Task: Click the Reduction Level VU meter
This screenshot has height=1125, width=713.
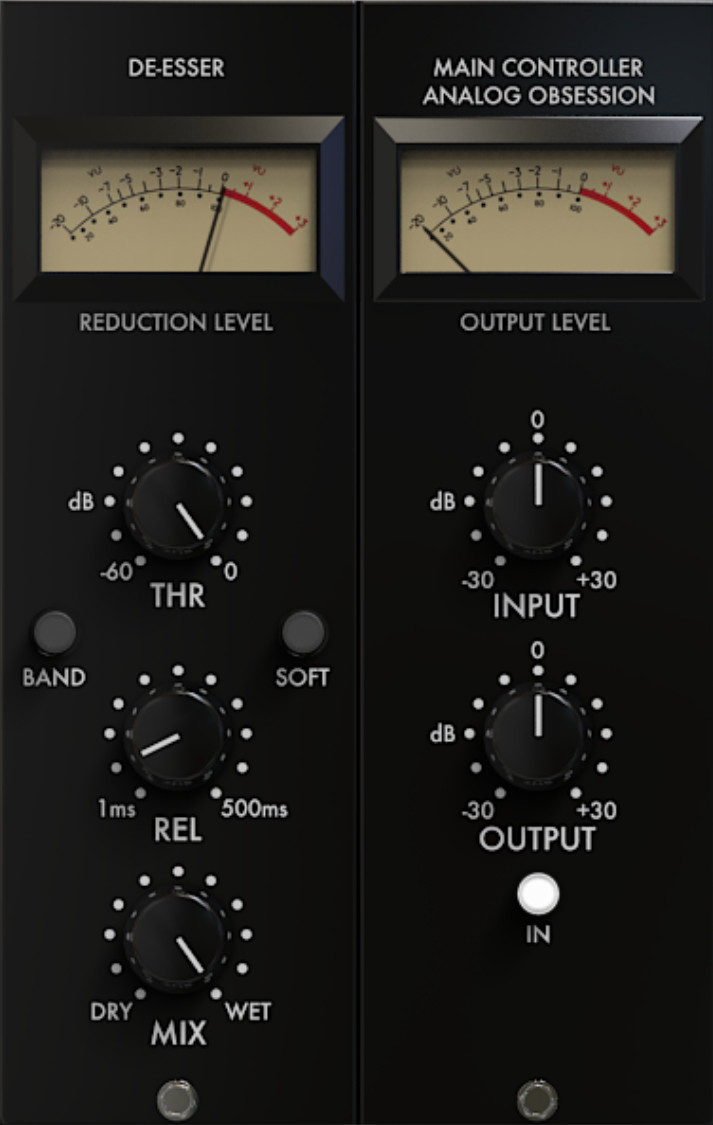Action: point(178,210)
